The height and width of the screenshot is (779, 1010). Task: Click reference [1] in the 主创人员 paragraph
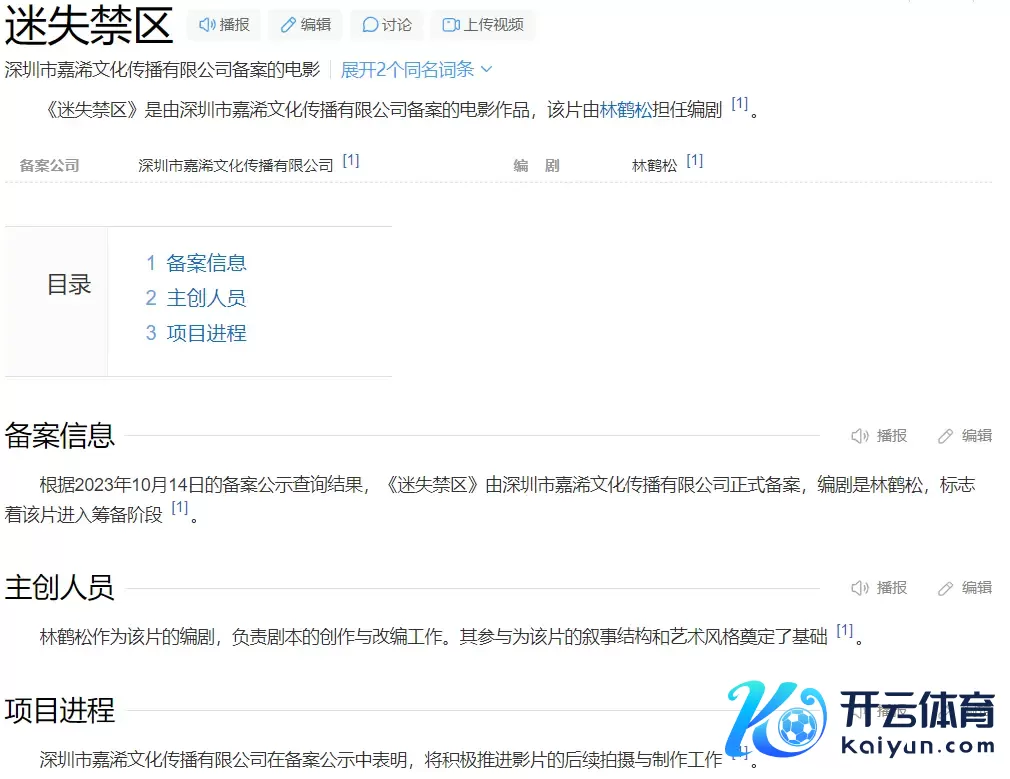[845, 630]
